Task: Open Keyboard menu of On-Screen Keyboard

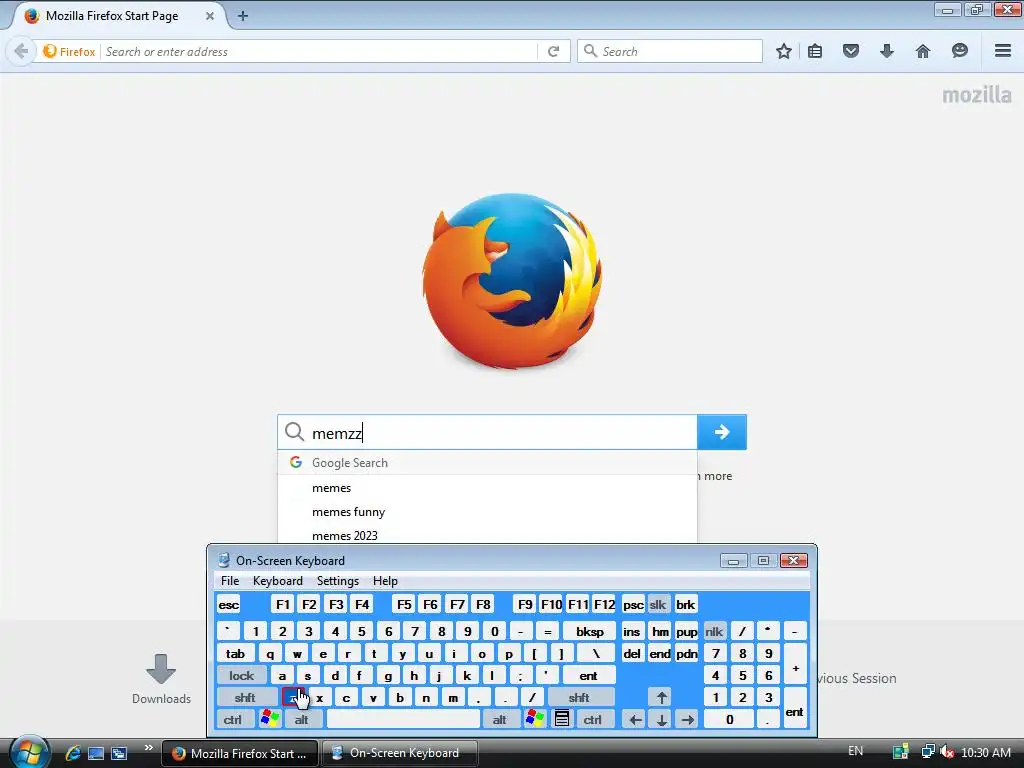Action: point(278,581)
